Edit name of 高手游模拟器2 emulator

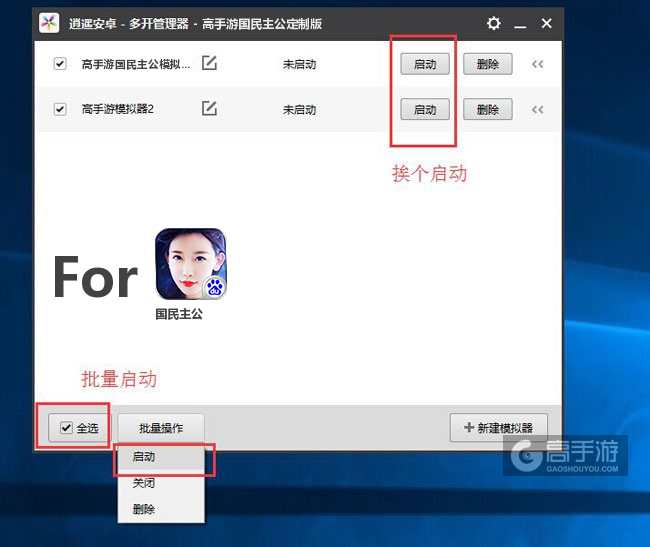[209, 109]
